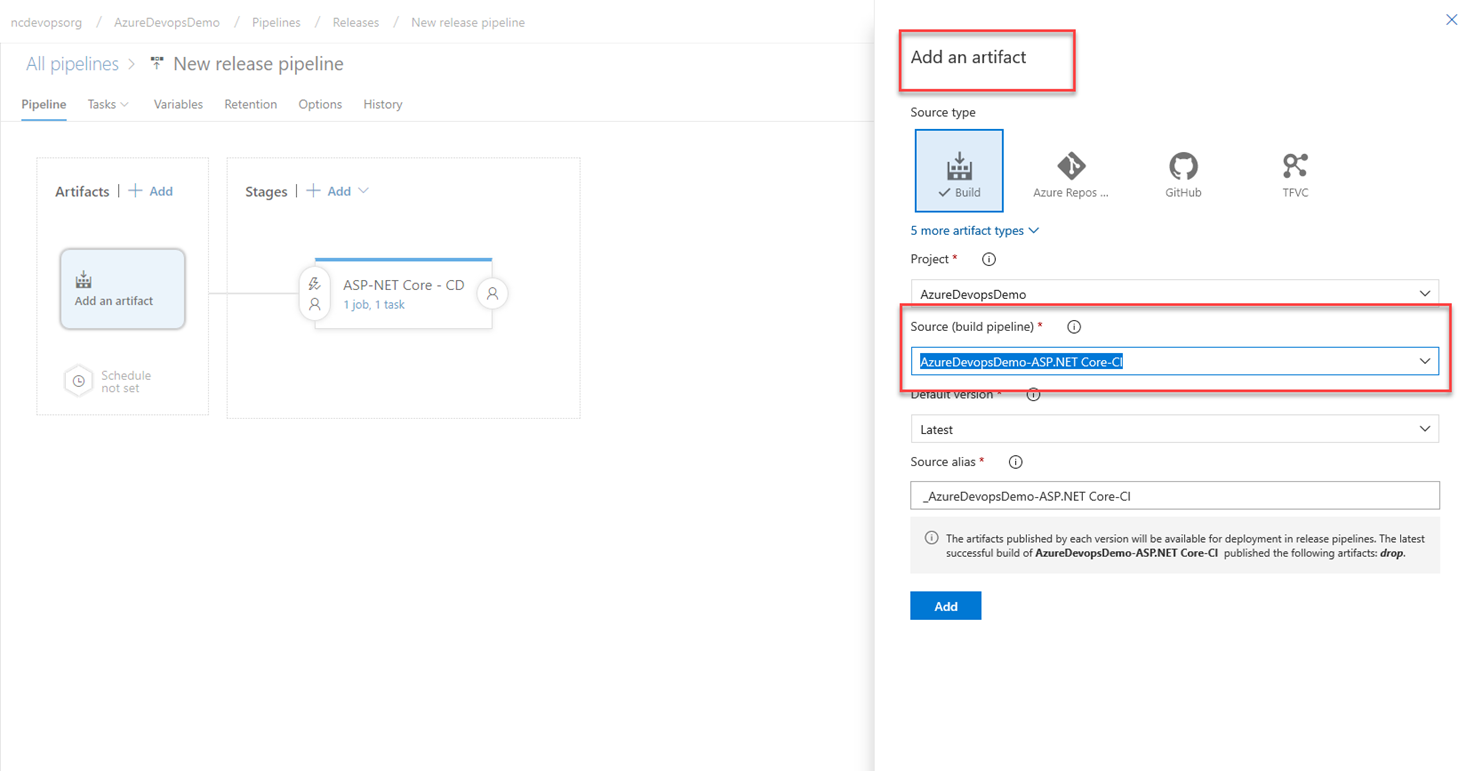Navigate to ncdevopsorg breadcrumb
Viewport: 1474px width, 771px height.
tap(46, 22)
